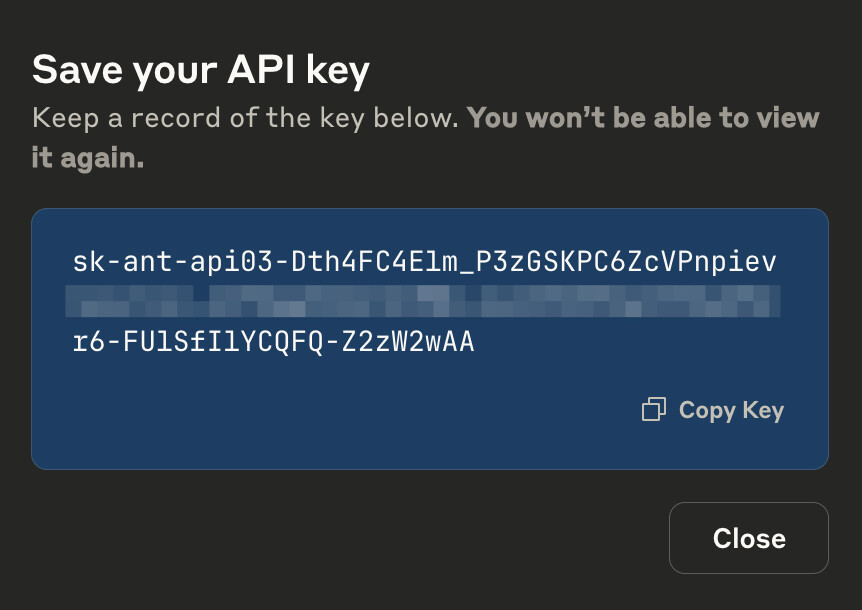Click the "sk-ant-api03" key prefix
Screen dimensions: 862x610
(x=175, y=263)
